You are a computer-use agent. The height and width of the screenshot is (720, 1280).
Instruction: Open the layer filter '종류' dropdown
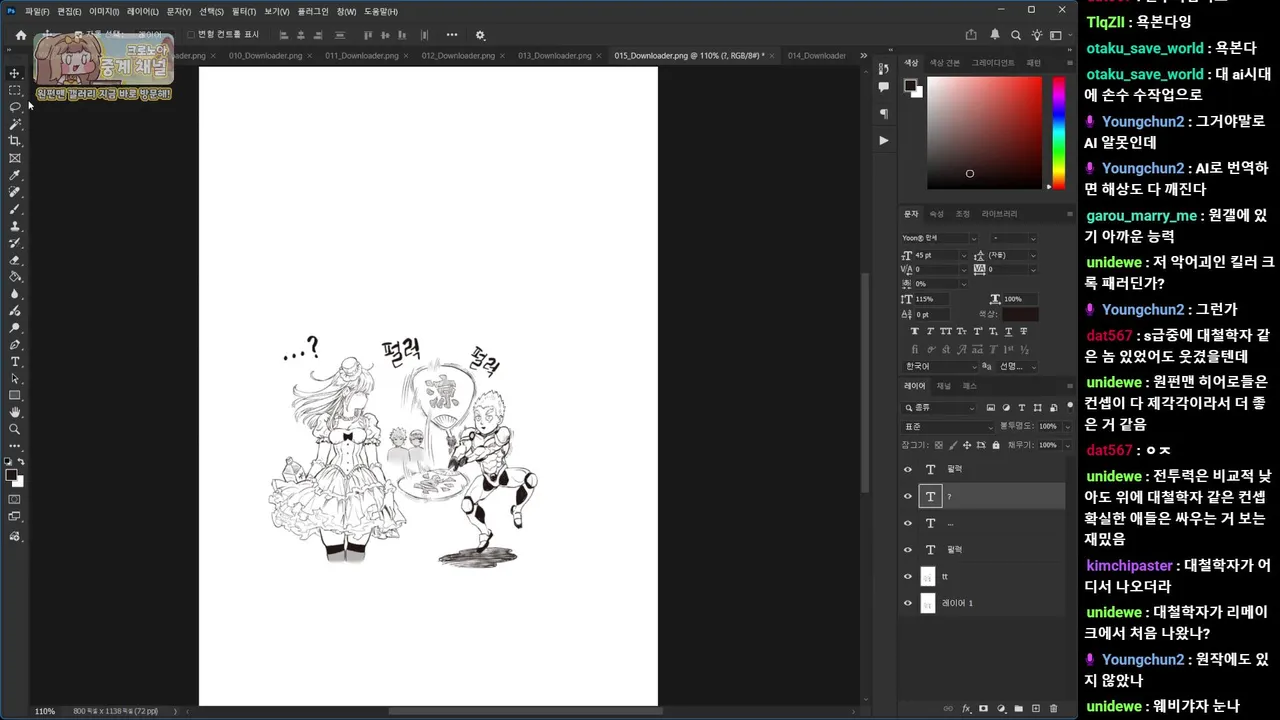(939, 408)
